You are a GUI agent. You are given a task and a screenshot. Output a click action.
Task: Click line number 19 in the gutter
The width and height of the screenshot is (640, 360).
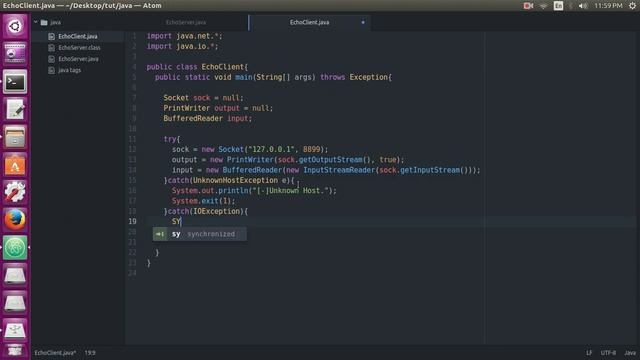(132, 222)
